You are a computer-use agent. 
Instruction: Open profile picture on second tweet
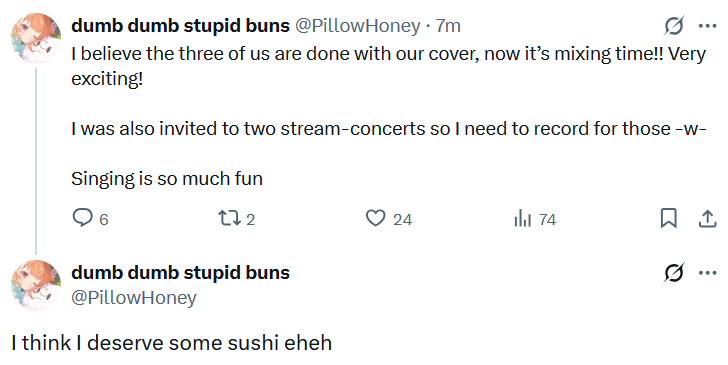coord(36,285)
